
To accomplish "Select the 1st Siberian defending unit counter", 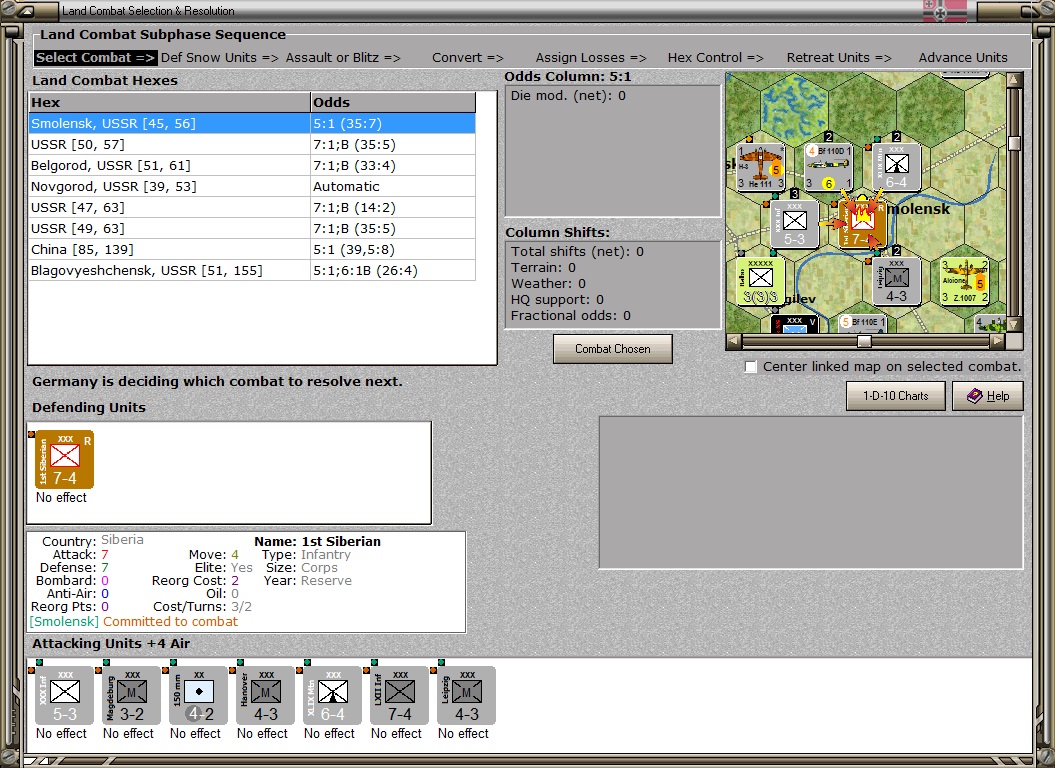I will pyautogui.click(x=65, y=459).
